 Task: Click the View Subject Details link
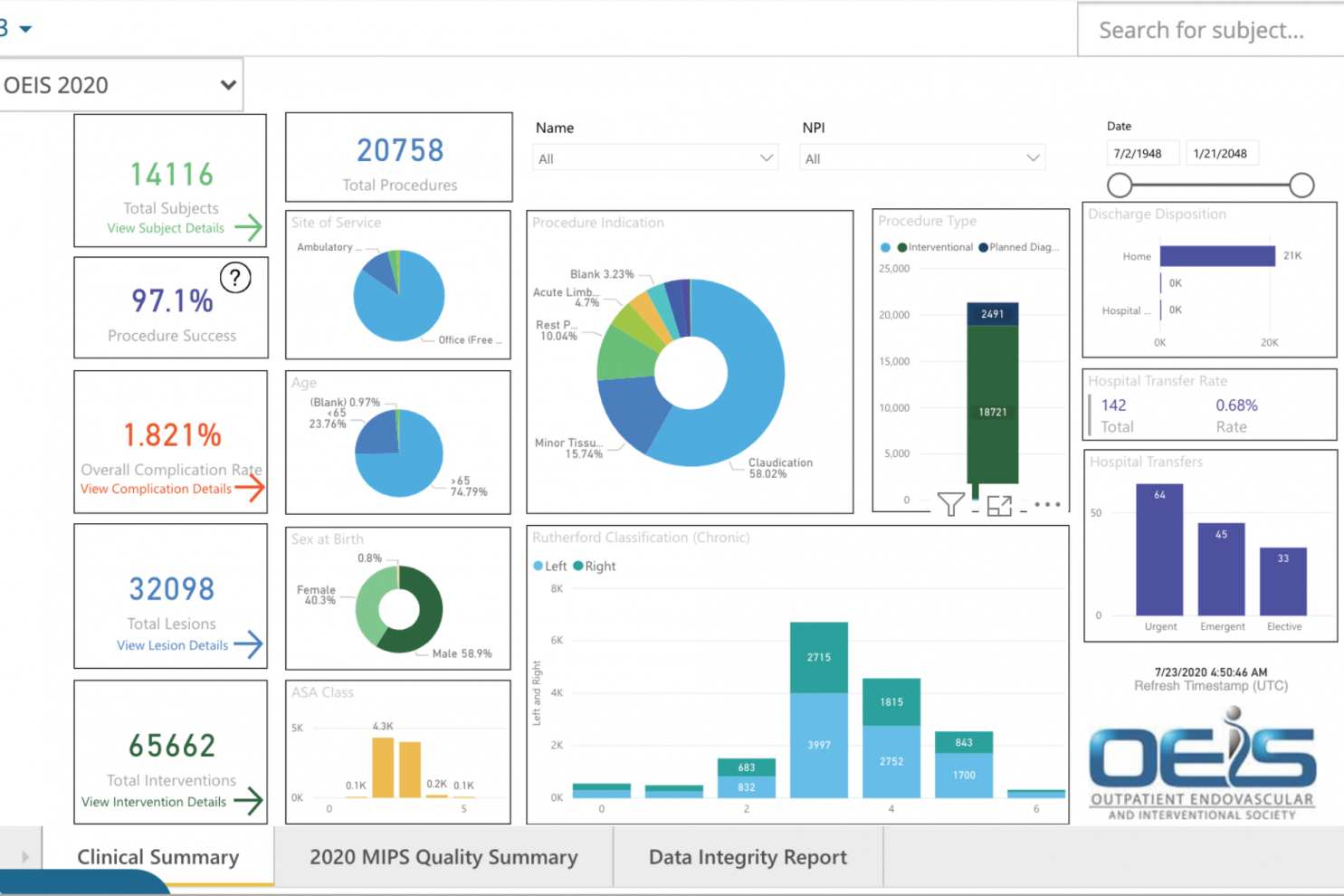click(x=166, y=228)
